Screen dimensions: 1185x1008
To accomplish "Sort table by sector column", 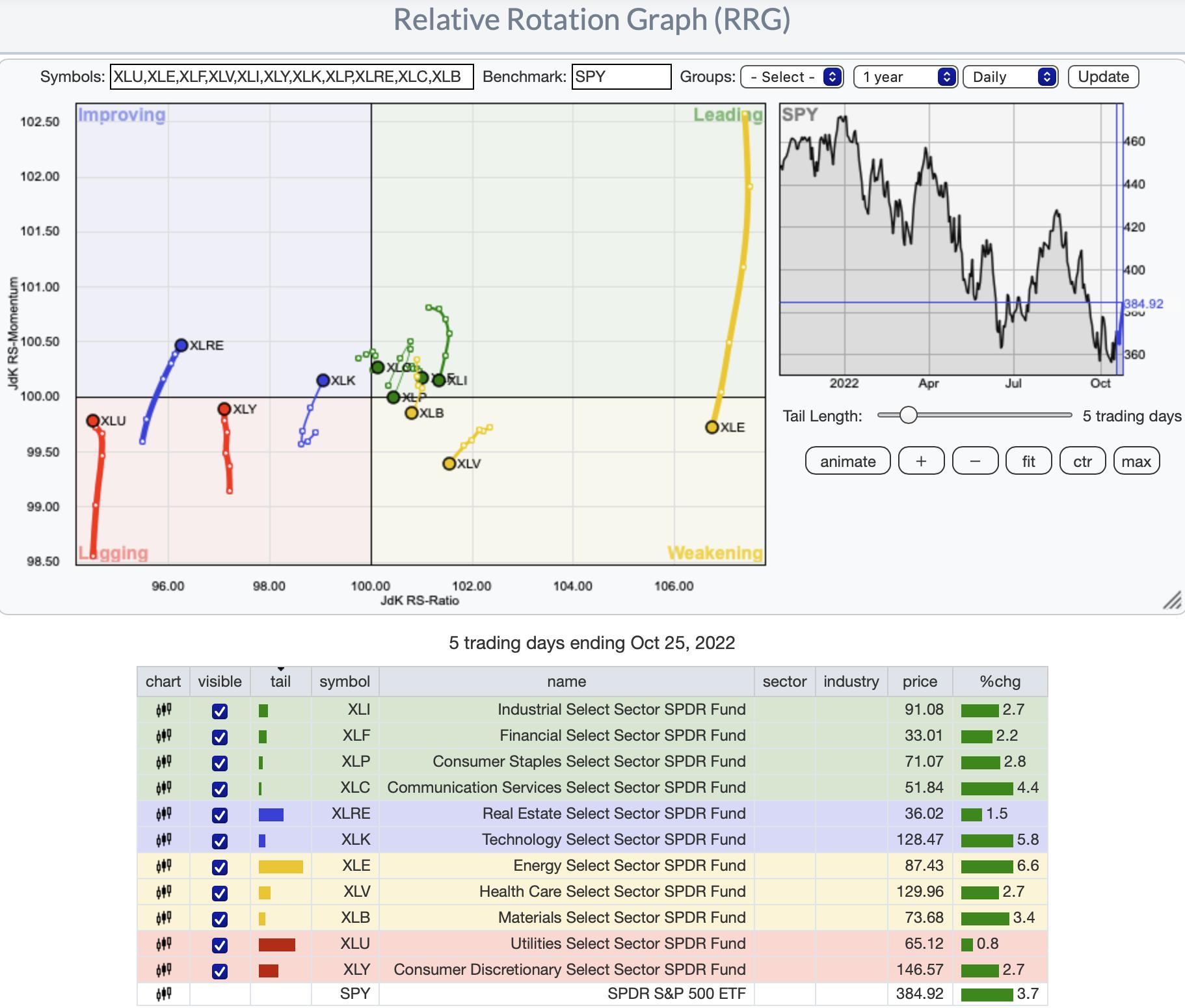I will [x=784, y=682].
